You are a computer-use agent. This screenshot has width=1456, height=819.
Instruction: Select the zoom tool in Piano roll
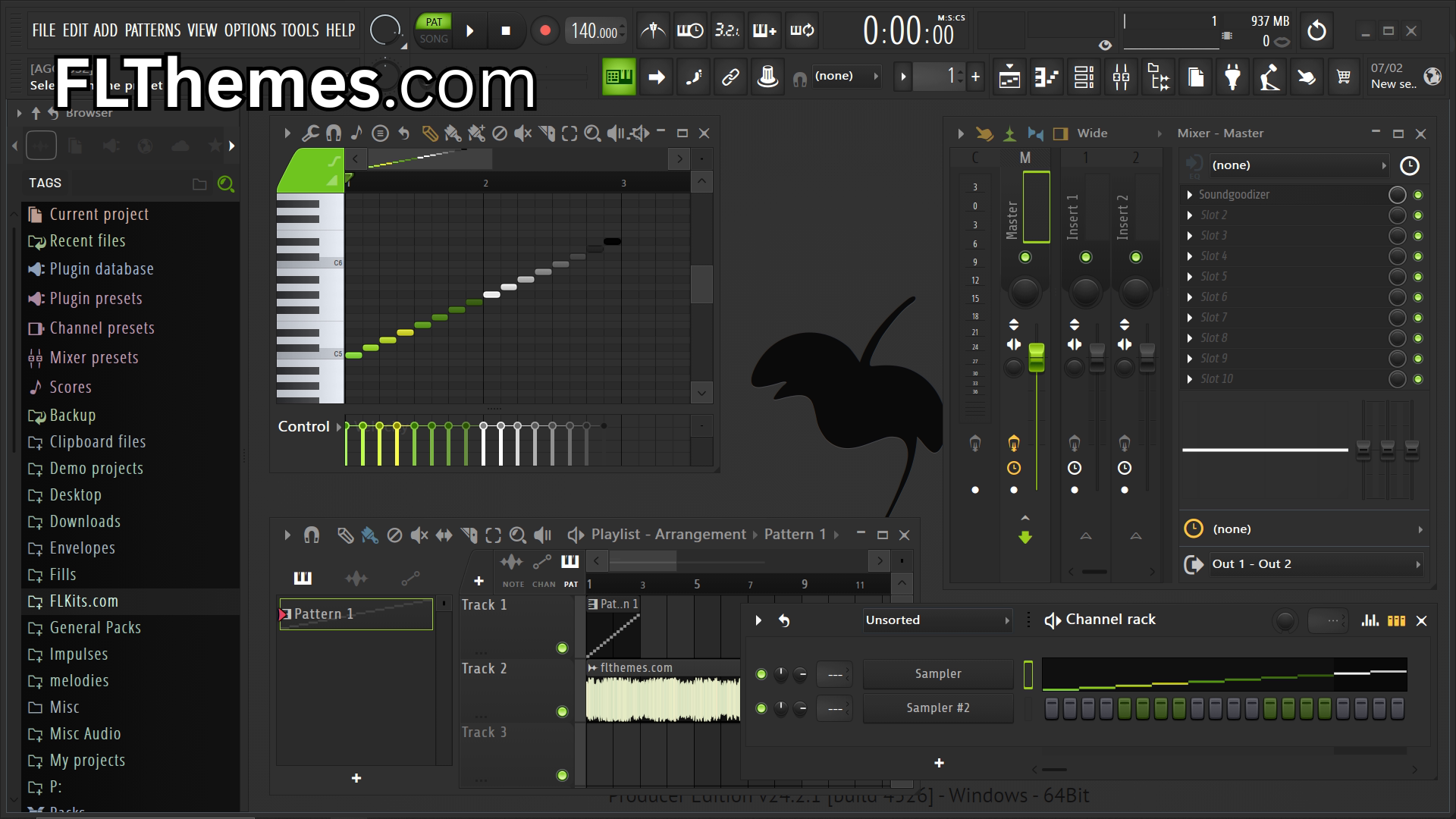coord(593,133)
